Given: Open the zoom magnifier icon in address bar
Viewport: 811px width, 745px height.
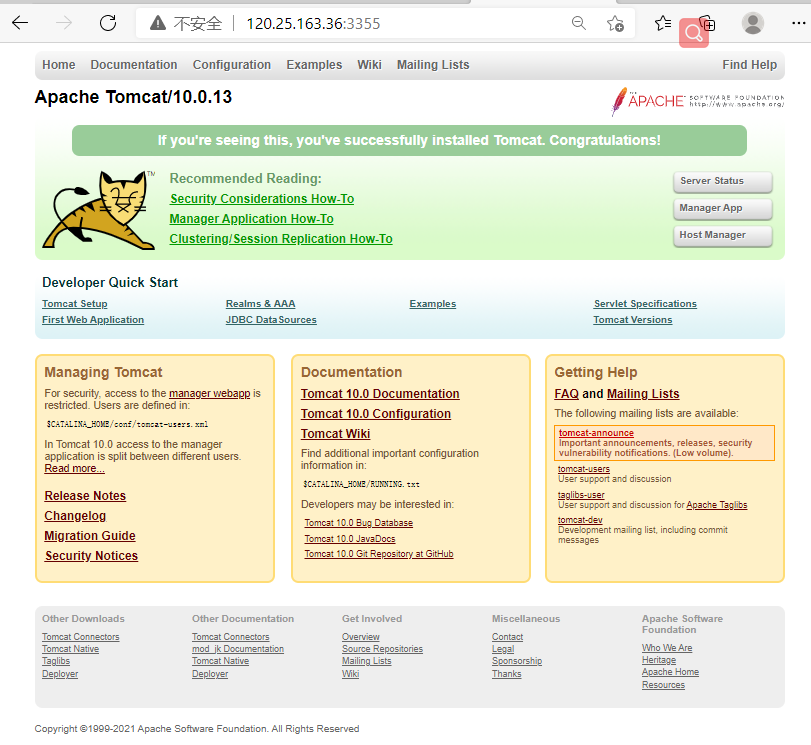Looking at the screenshot, I should (579, 23).
